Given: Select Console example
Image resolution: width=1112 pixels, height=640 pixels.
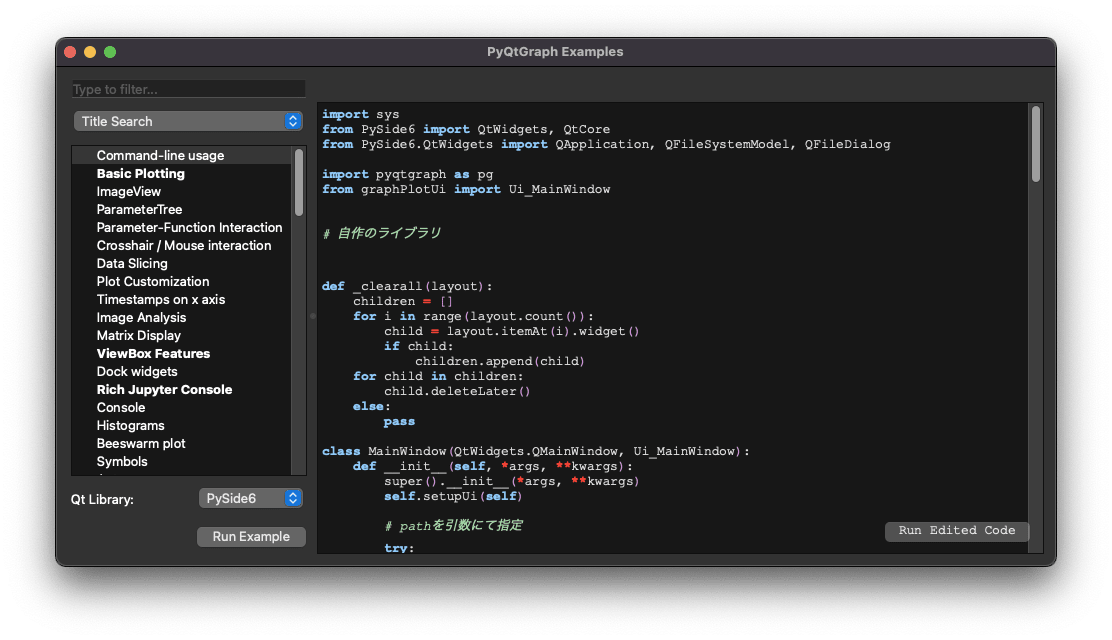Looking at the screenshot, I should [182, 407].
